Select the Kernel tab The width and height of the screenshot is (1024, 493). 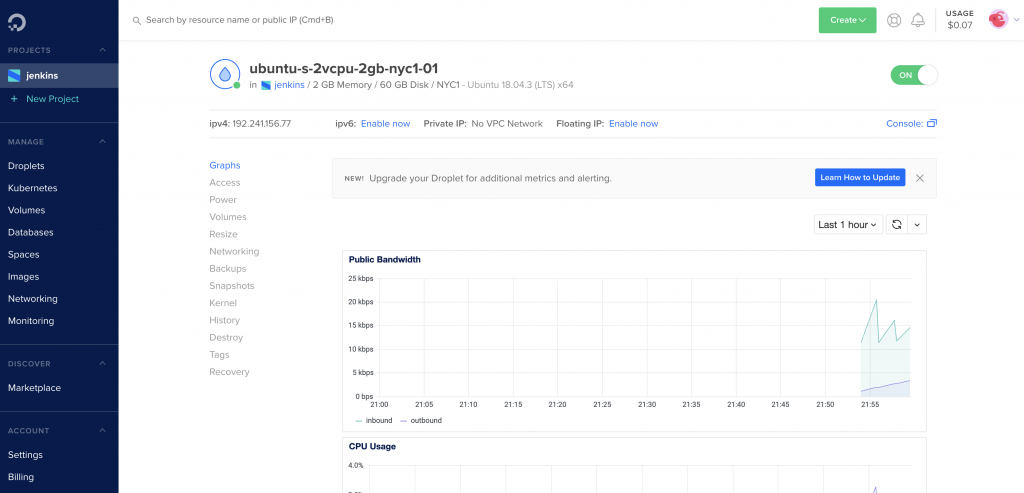pos(223,303)
